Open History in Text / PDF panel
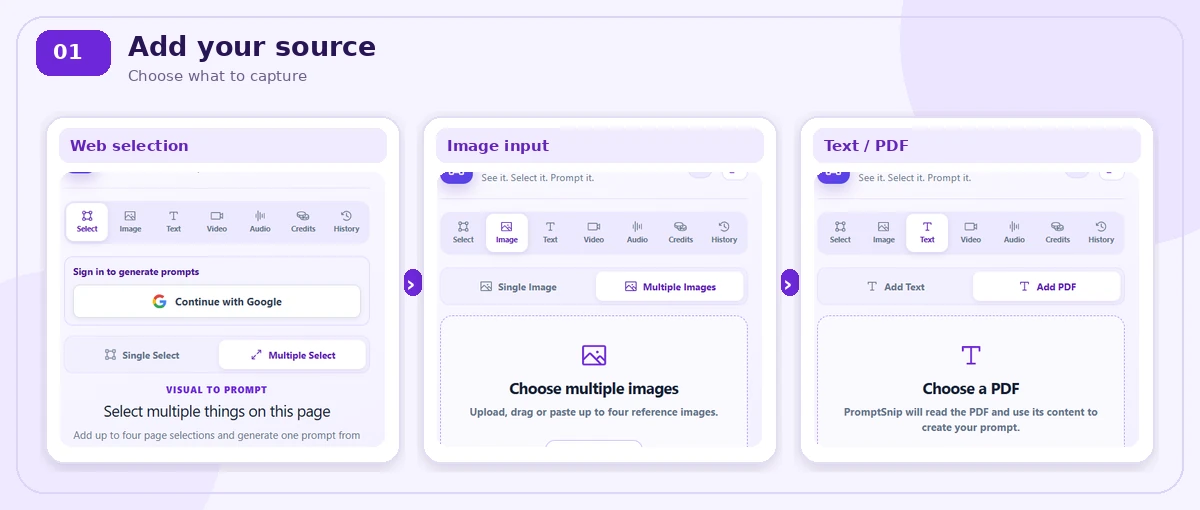 click(x=1101, y=232)
